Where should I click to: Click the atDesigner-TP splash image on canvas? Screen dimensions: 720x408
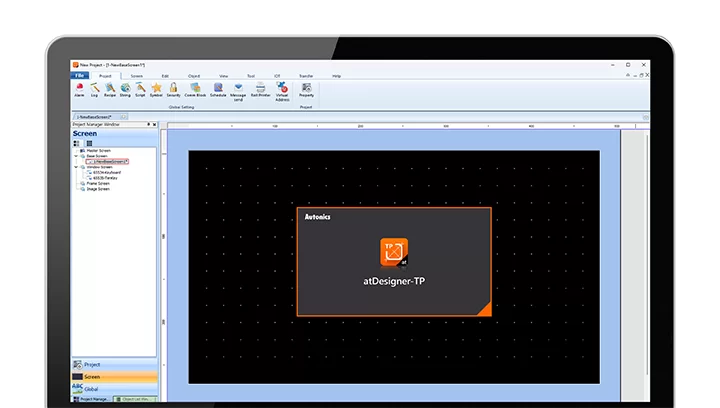(x=394, y=262)
